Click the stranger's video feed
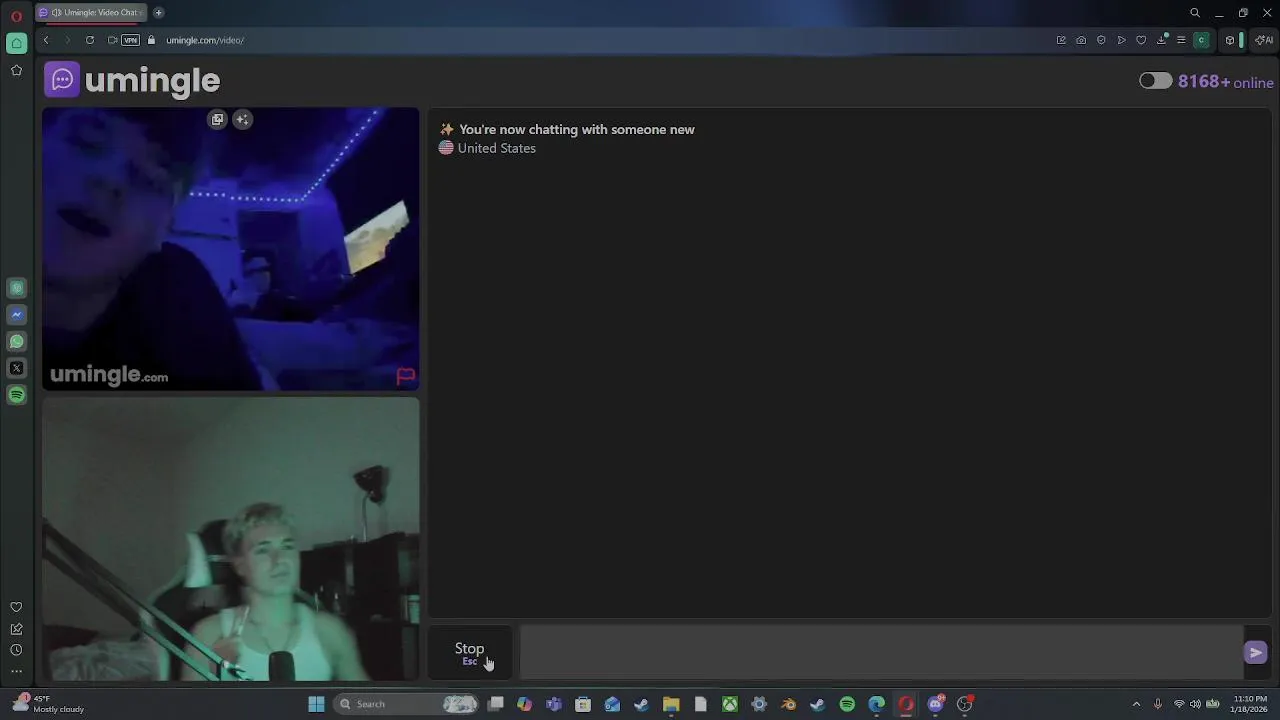The height and width of the screenshot is (720, 1280). [231, 249]
